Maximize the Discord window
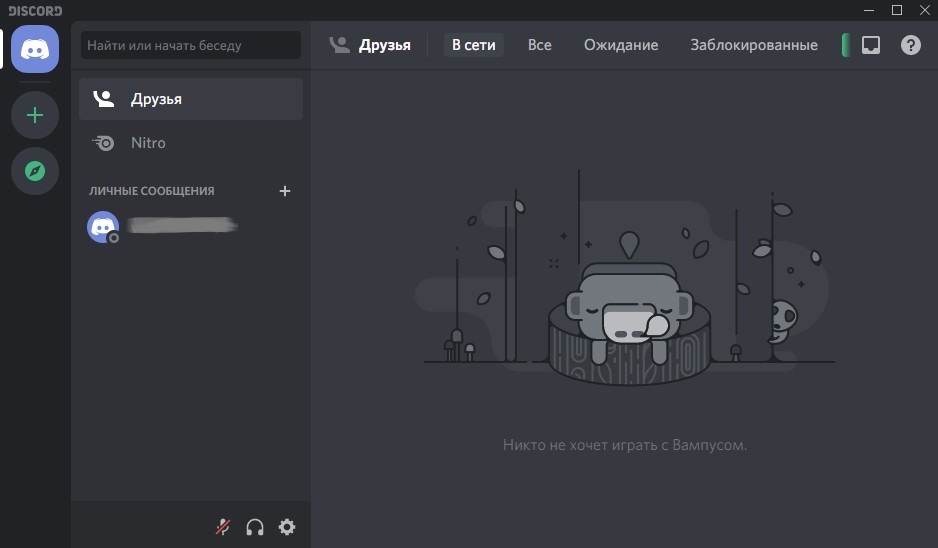The height and width of the screenshot is (548, 938). 897,10
